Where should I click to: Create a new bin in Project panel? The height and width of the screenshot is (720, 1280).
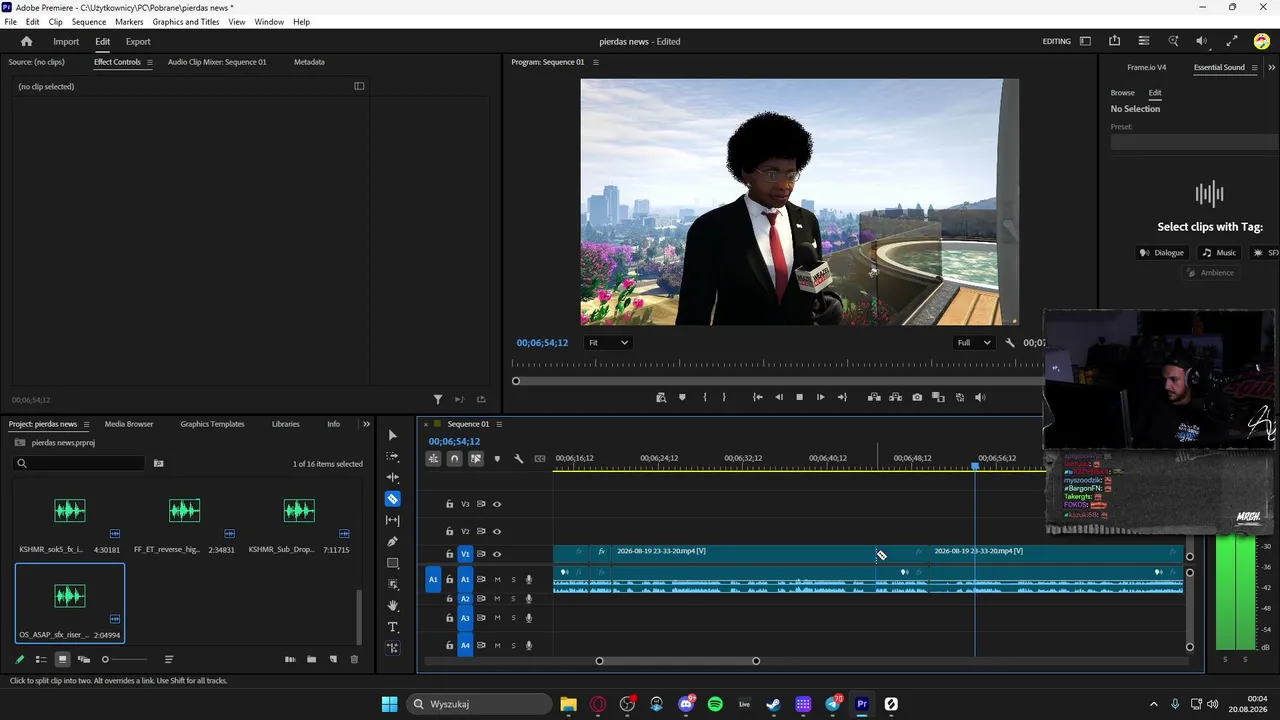[x=311, y=659]
